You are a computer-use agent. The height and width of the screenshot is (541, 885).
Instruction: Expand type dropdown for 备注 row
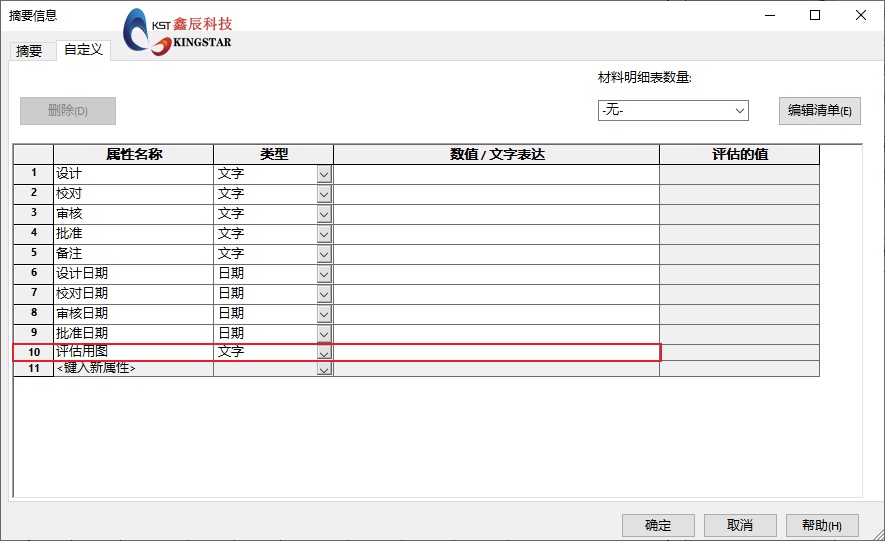tap(324, 254)
